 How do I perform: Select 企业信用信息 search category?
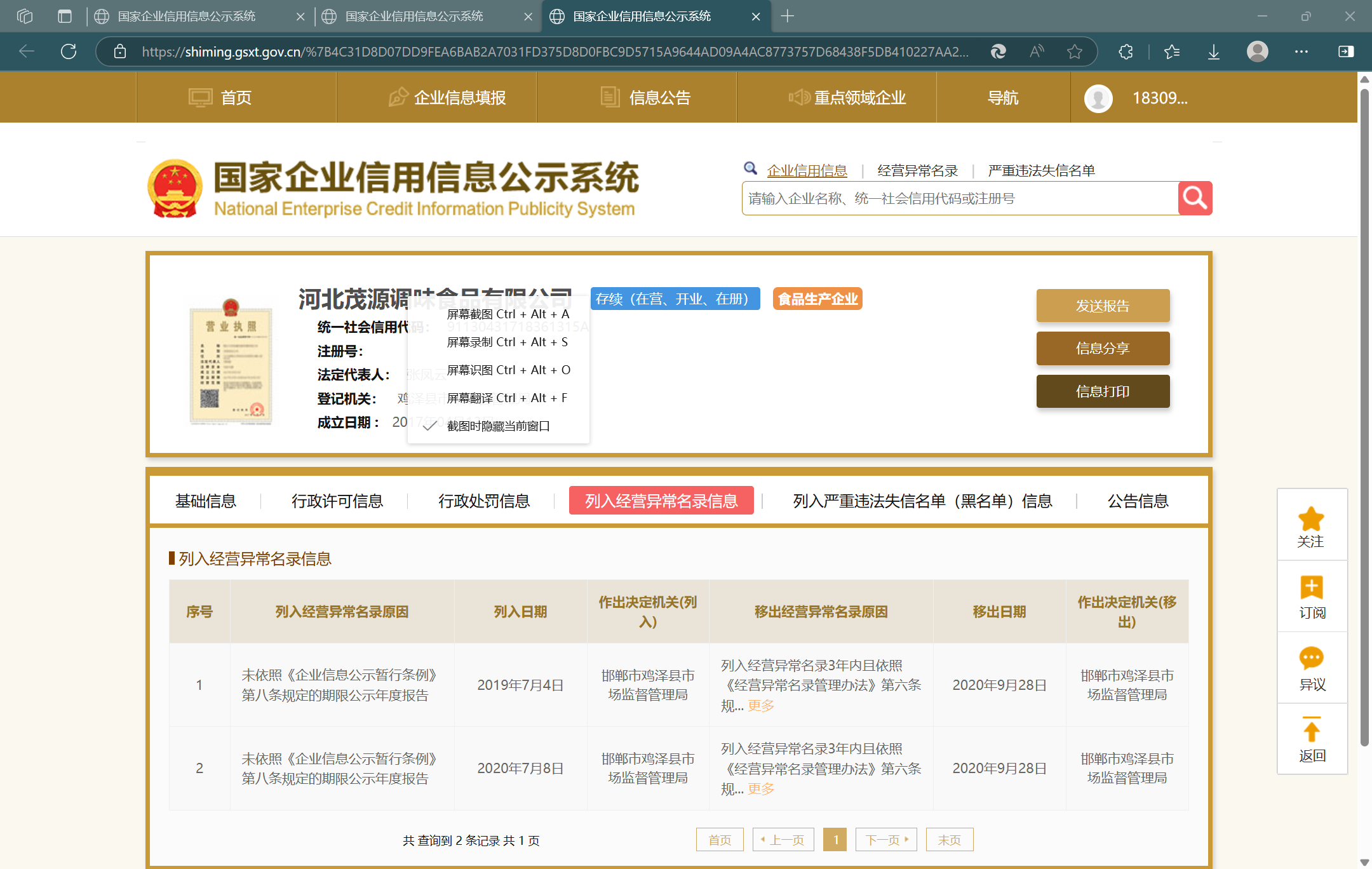(807, 170)
